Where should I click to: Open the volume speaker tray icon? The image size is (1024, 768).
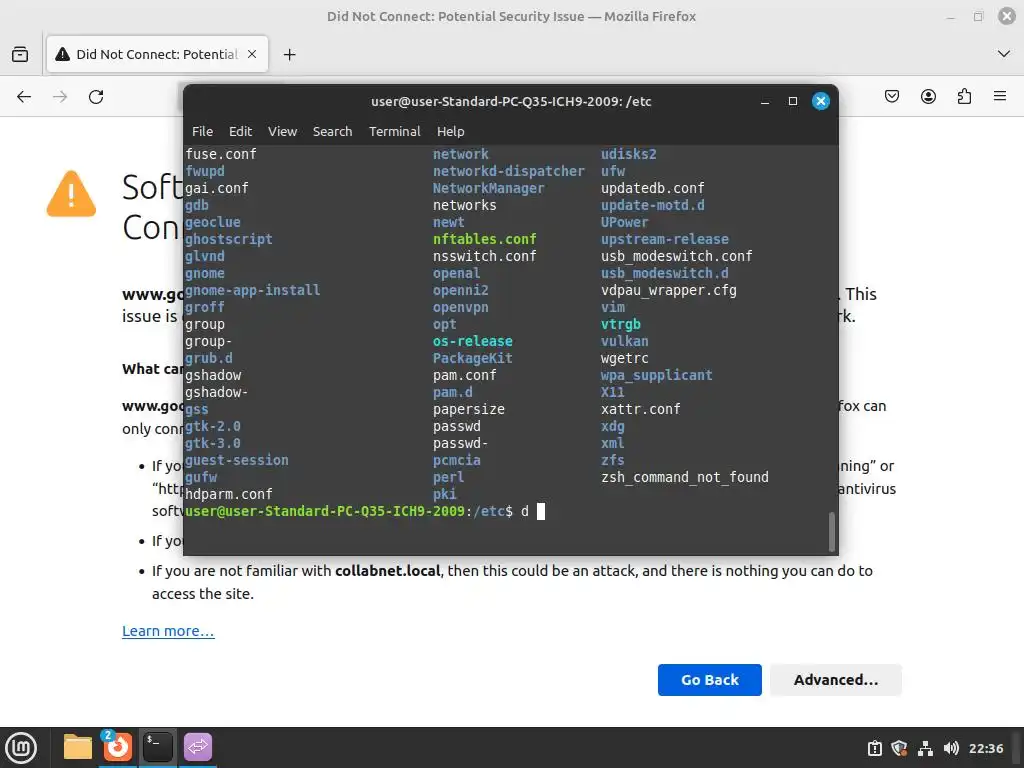[x=951, y=748]
